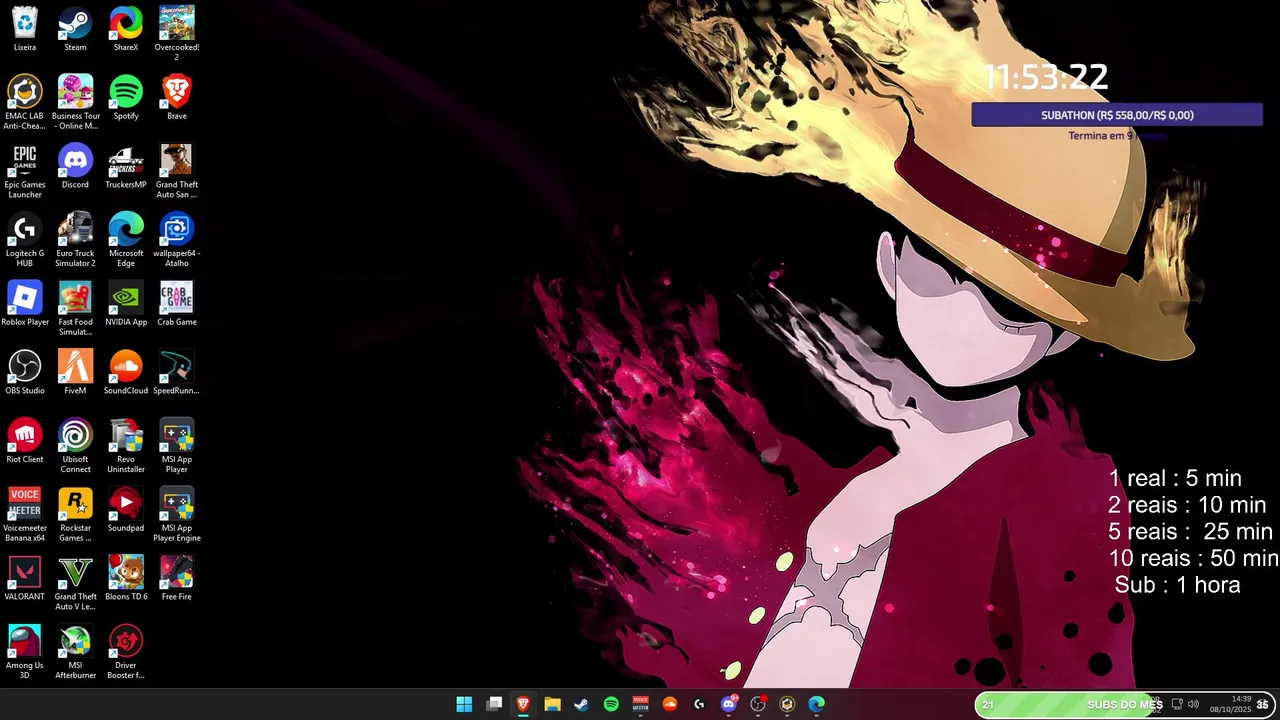The height and width of the screenshot is (720, 1280).
Task: Open Microsoft Edge from the taskbar
Action: click(817, 704)
